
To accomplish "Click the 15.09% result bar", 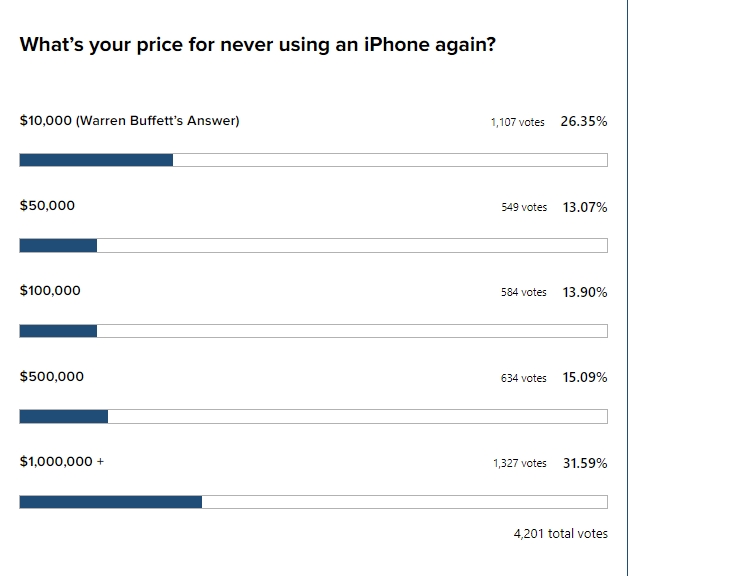I will tap(313, 416).
